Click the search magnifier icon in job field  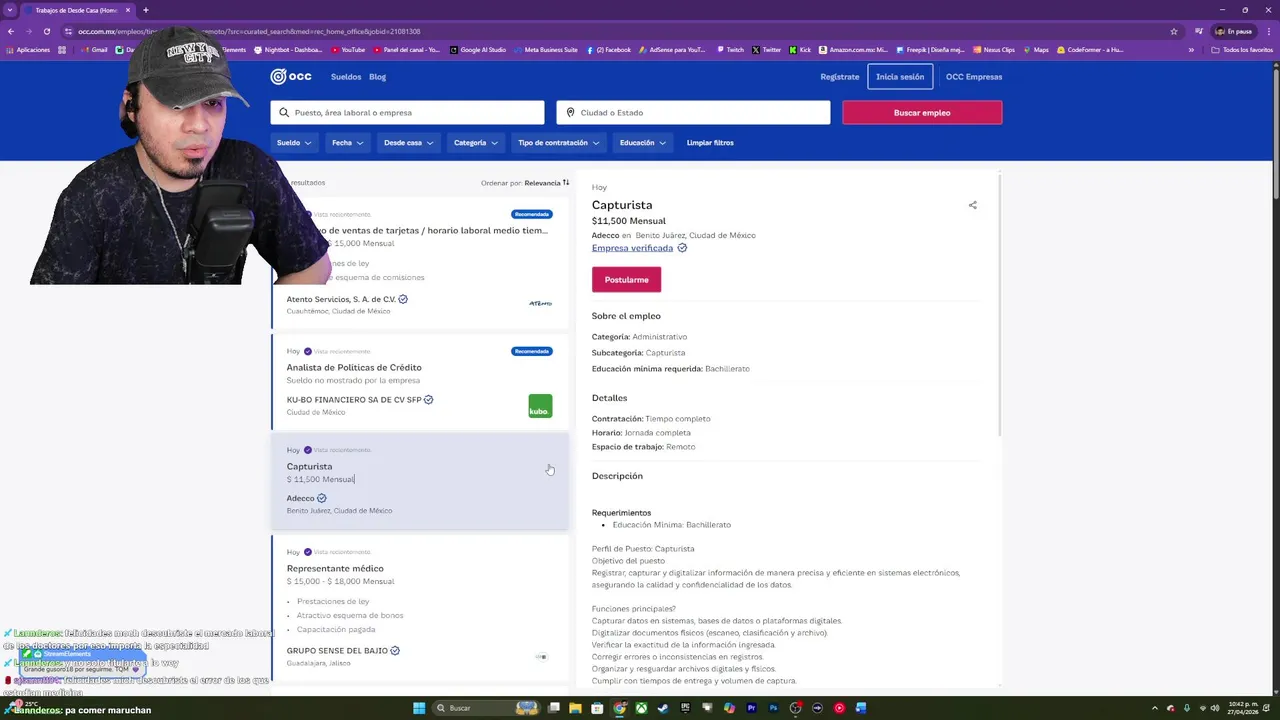[284, 113]
